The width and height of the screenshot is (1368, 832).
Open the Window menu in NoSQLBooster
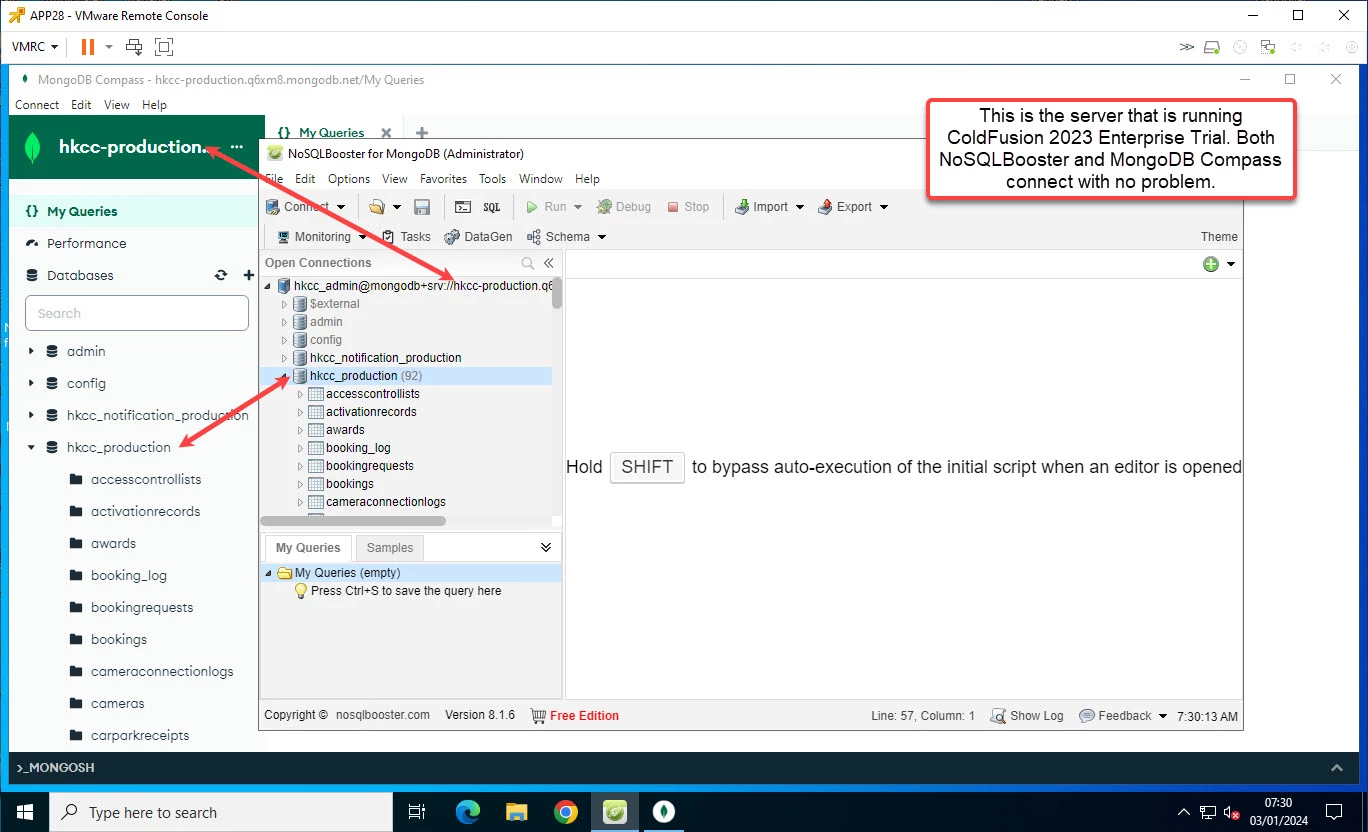pos(540,179)
